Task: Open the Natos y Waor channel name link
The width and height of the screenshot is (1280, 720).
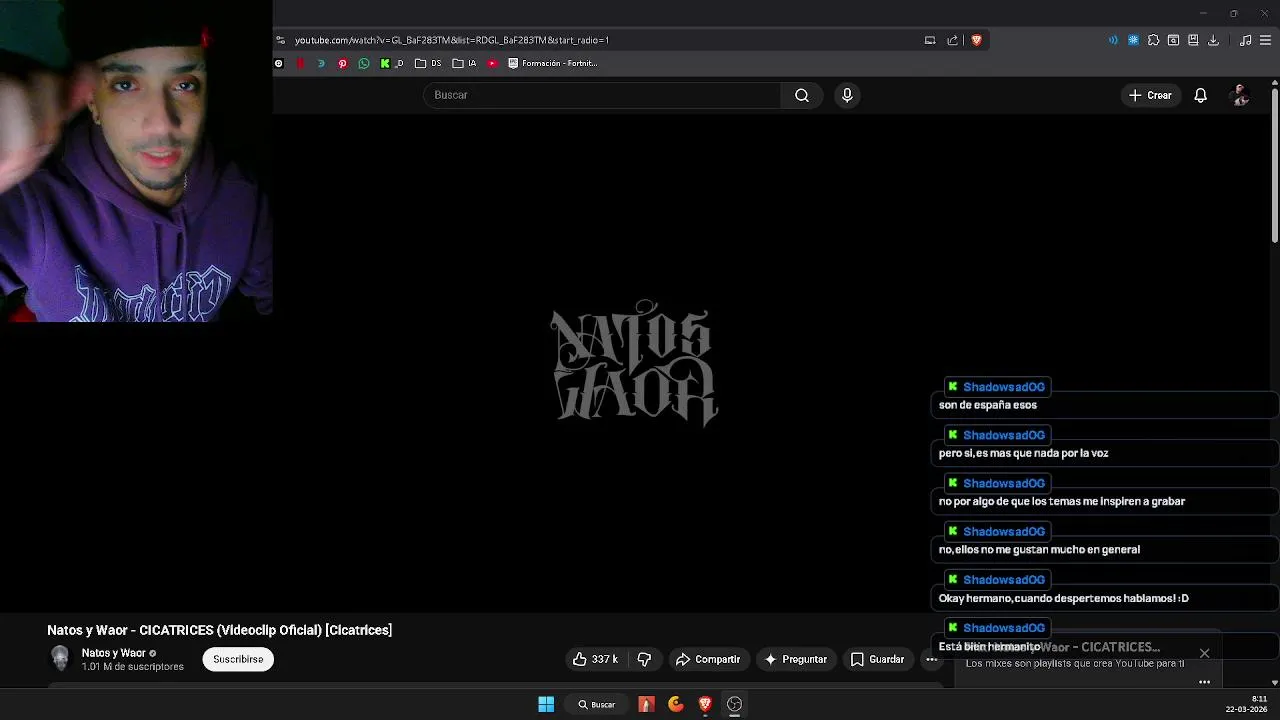Action: tap(114, 653)
